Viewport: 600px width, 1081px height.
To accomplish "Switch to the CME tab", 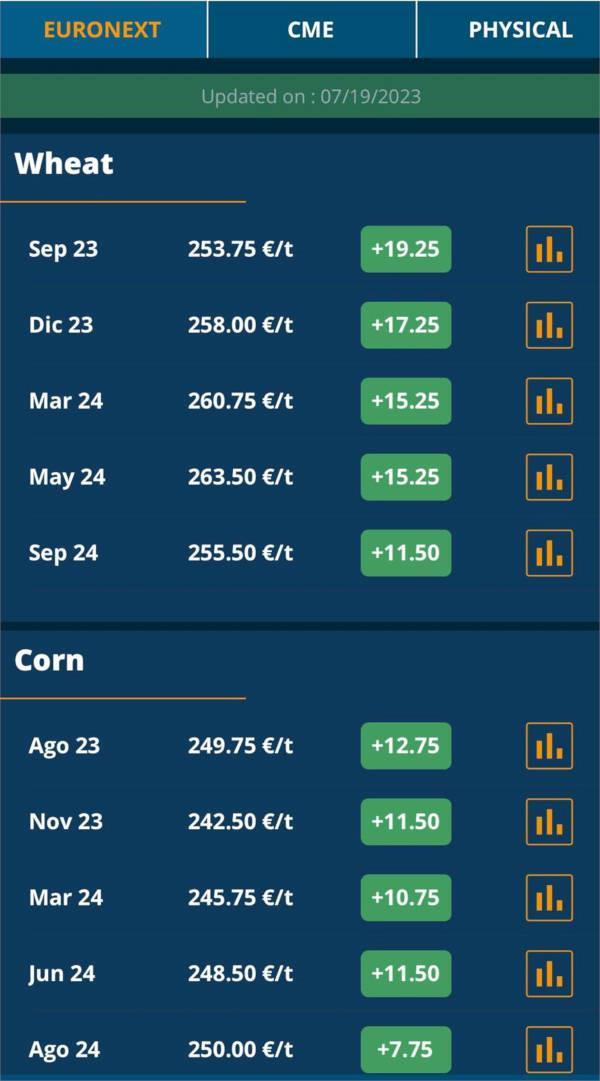I will [311, 30].
